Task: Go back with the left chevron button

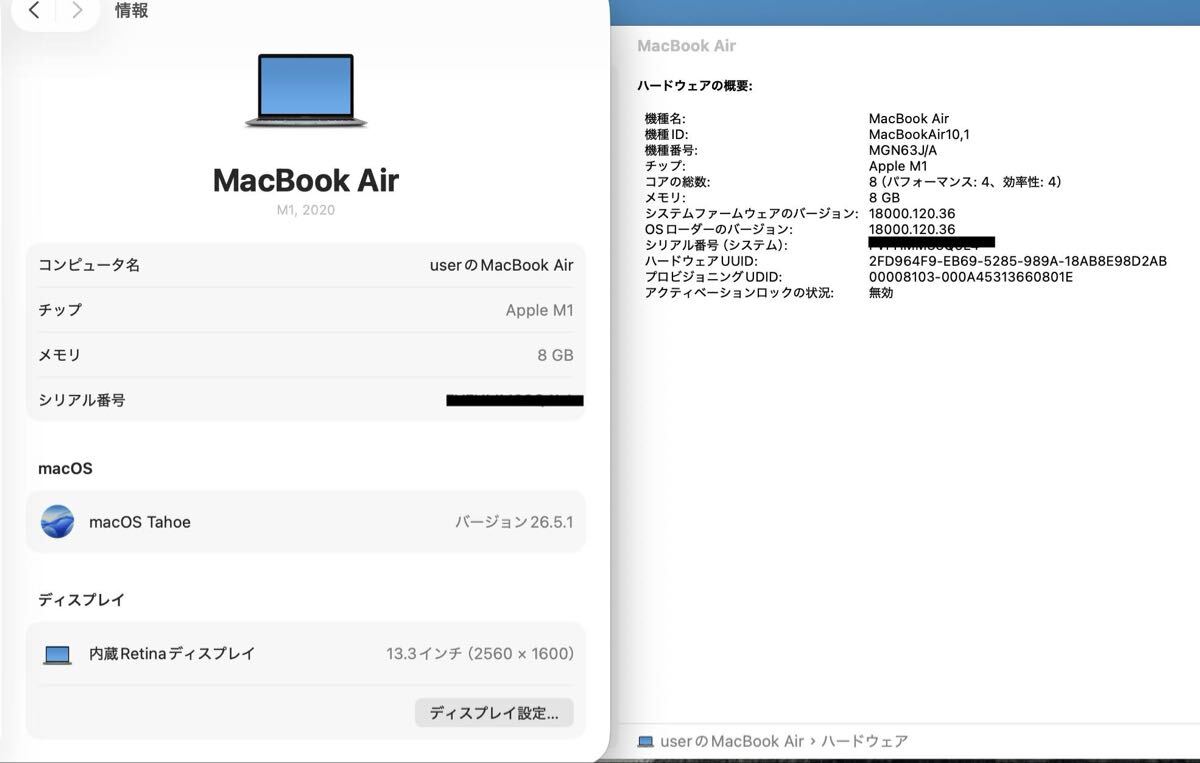Action: click(34, 11)
